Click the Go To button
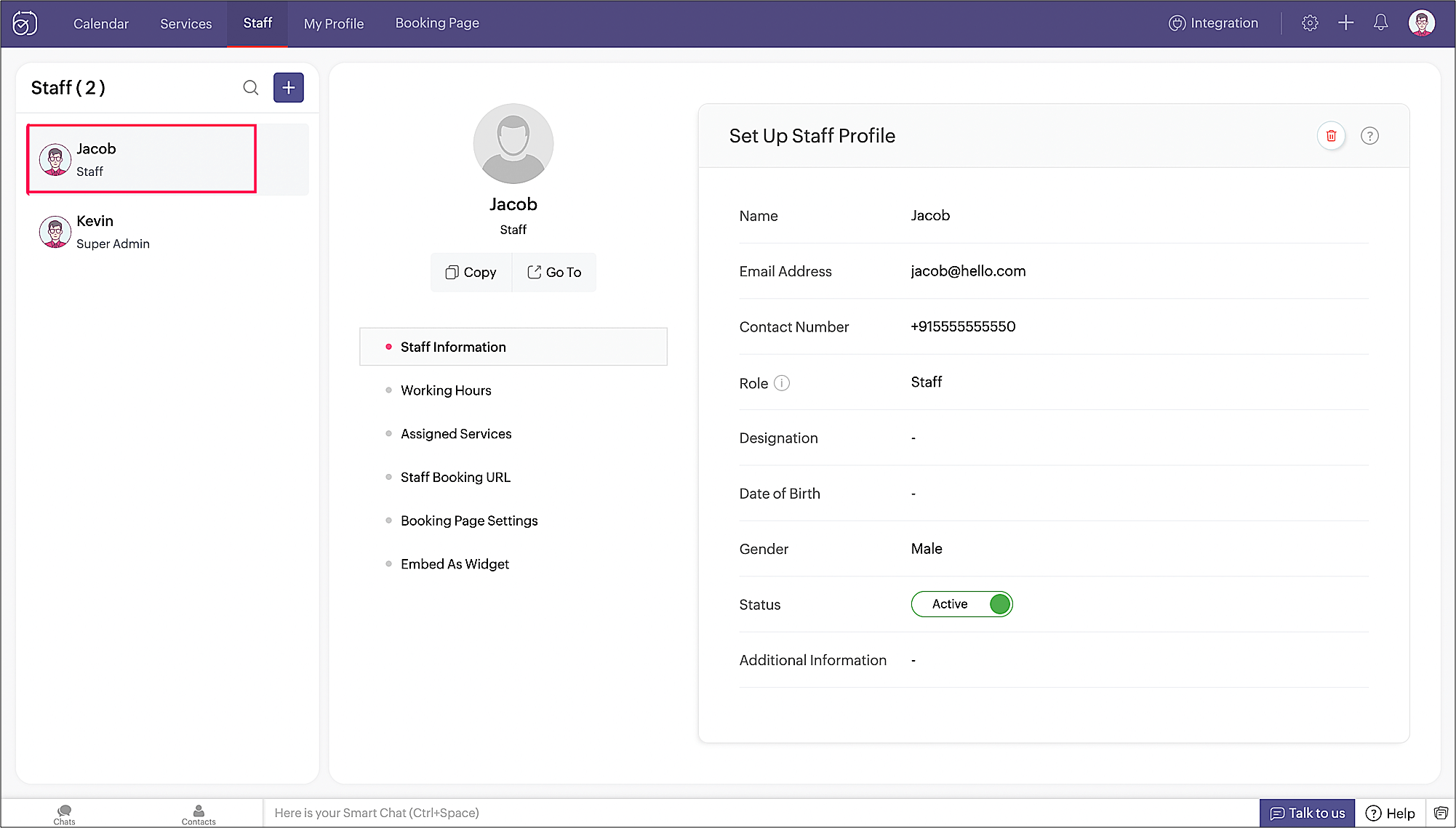Viewport: 1456px width, 828px height. click(x=554, y=273)
